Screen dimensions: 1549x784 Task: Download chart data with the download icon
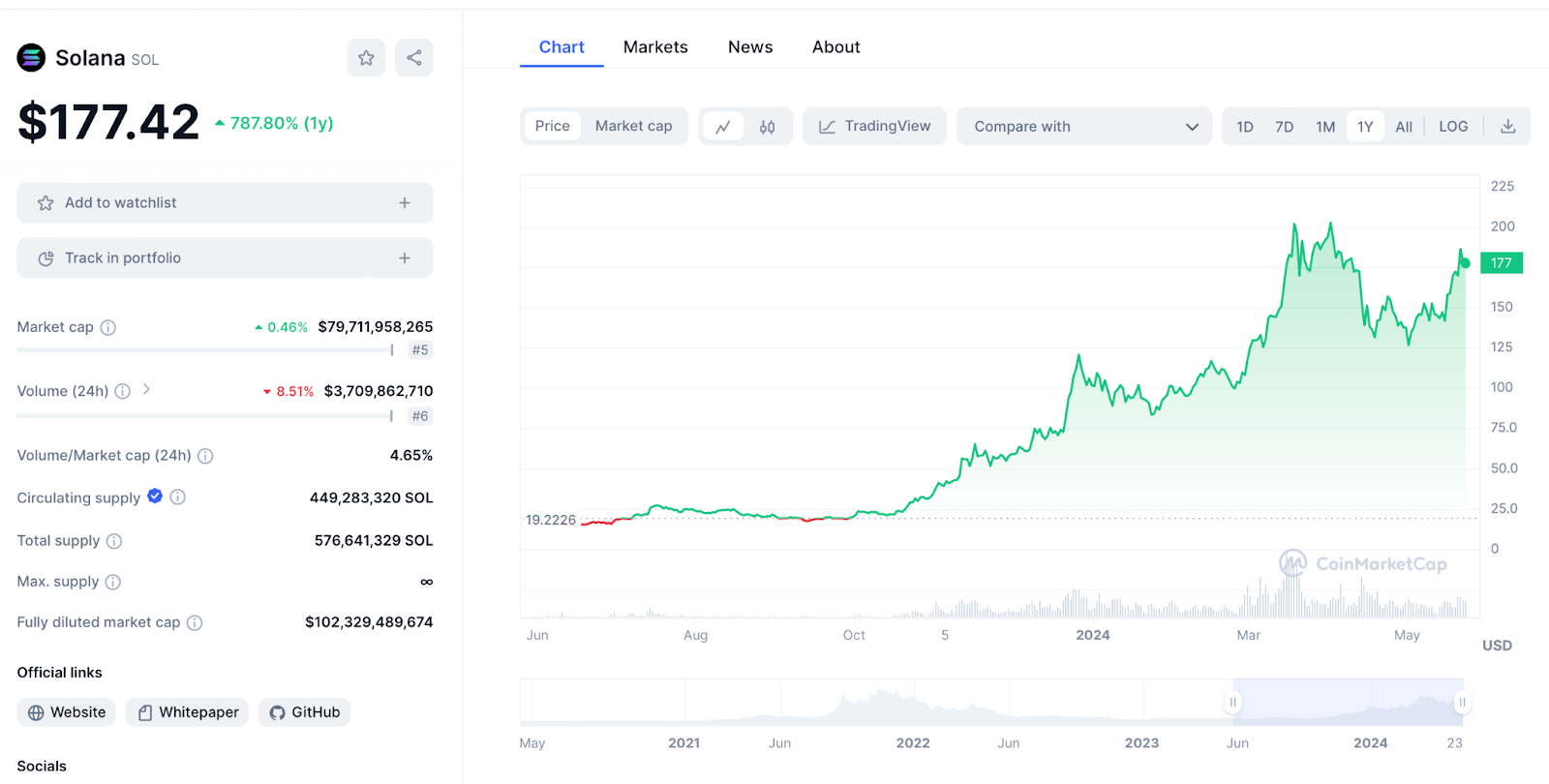tap(1507, 127)
